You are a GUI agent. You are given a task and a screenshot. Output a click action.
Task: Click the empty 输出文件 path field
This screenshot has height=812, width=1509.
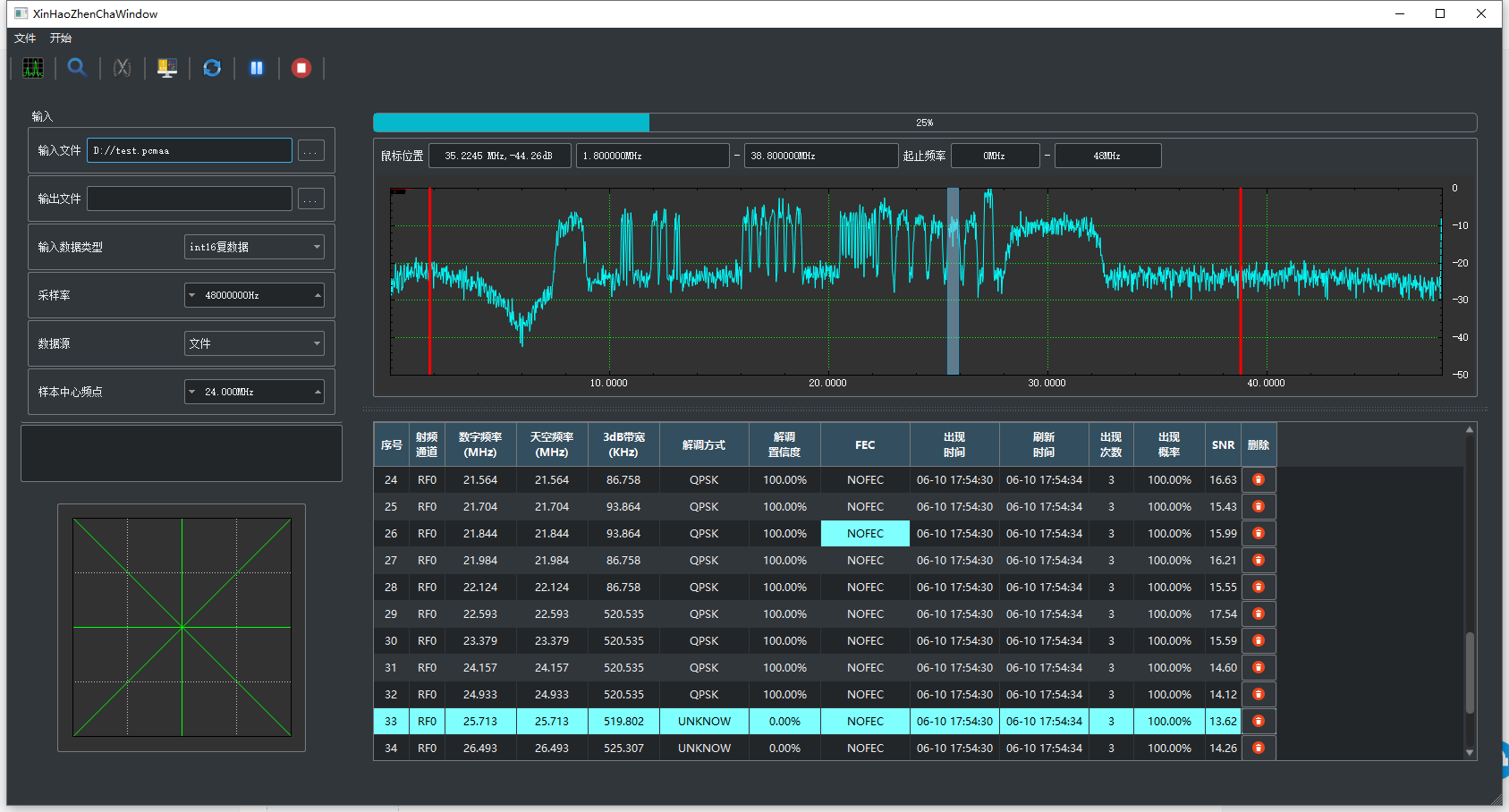click(x=190, y=199)
